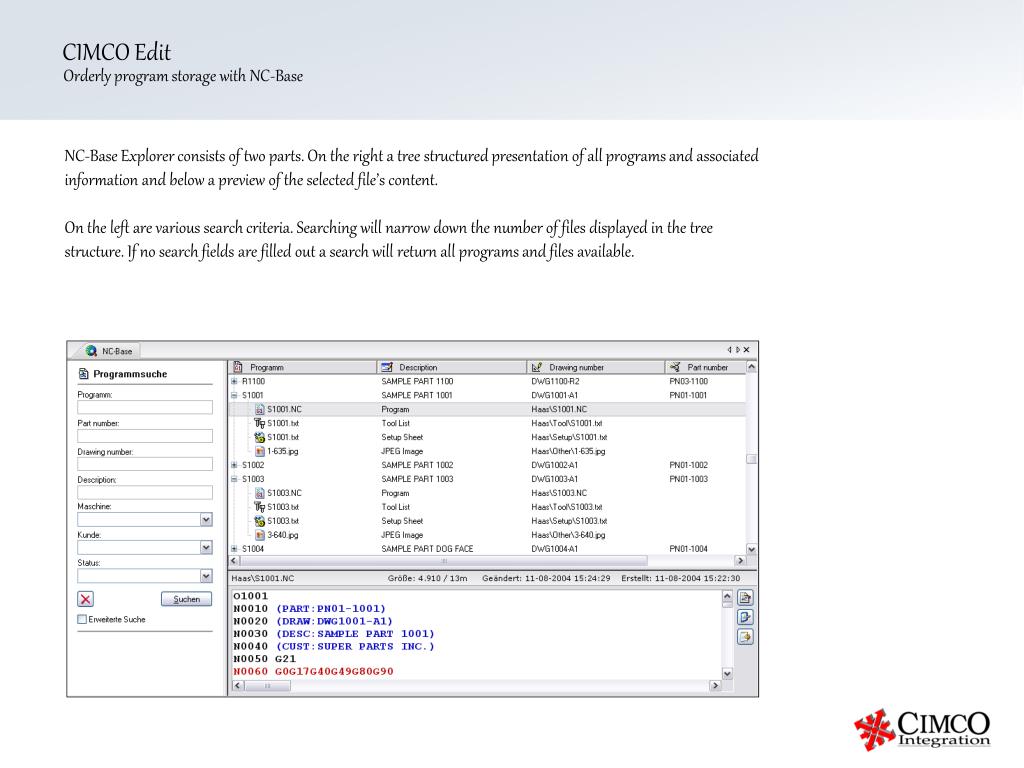Expand the R1100 tree node

pyautogui.click(x=234, y=381)
